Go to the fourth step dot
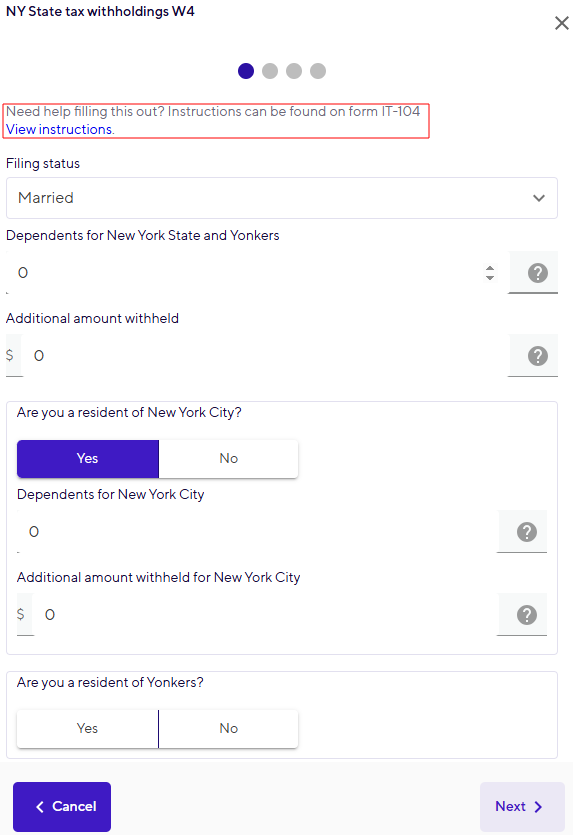Viewport: 573px width, 835px height. pyautogui.click(x=318, y=71)
